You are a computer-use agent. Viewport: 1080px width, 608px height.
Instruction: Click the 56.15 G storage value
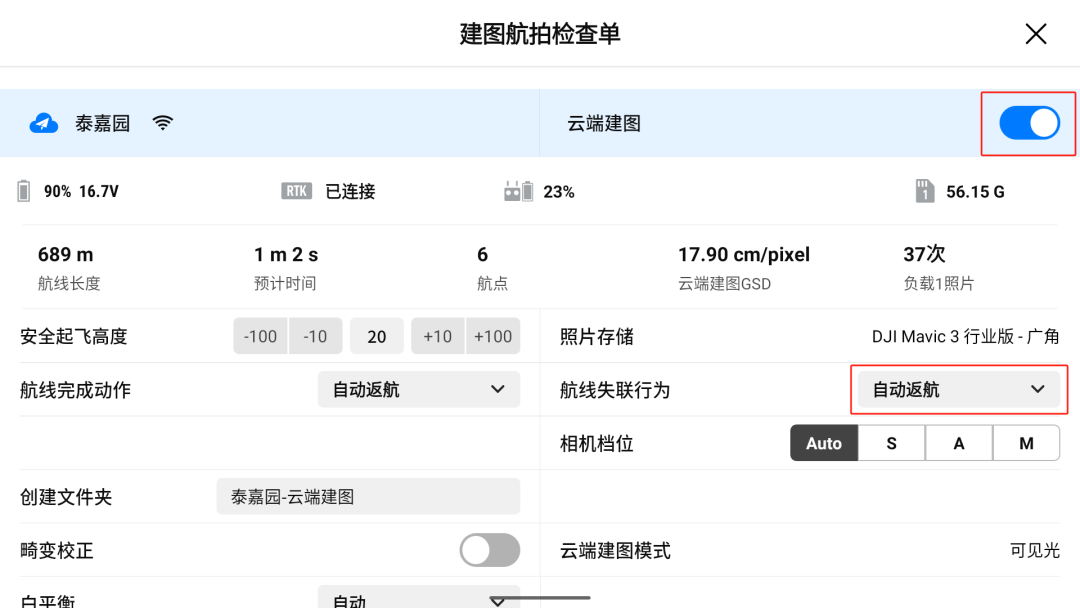[975, 191]
